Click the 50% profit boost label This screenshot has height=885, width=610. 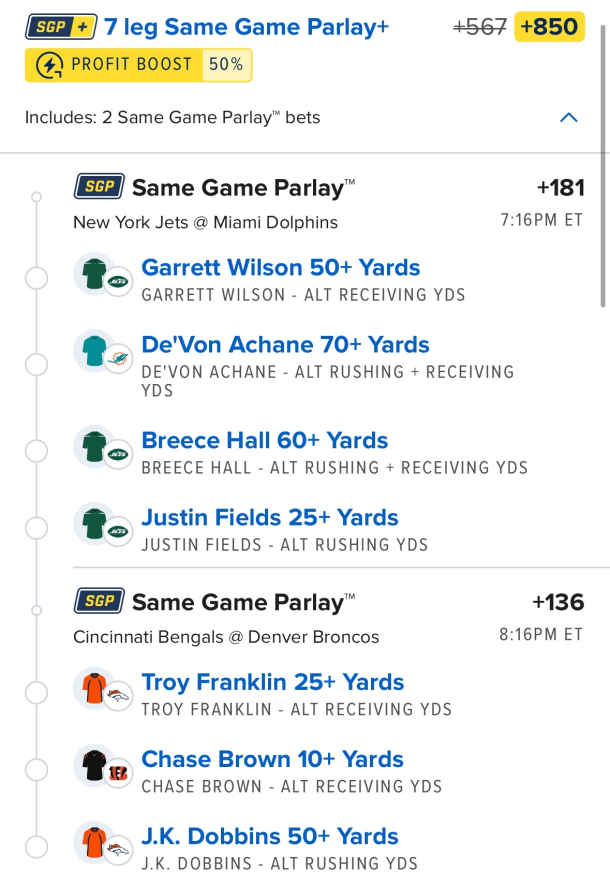click(x=225, y=65)
